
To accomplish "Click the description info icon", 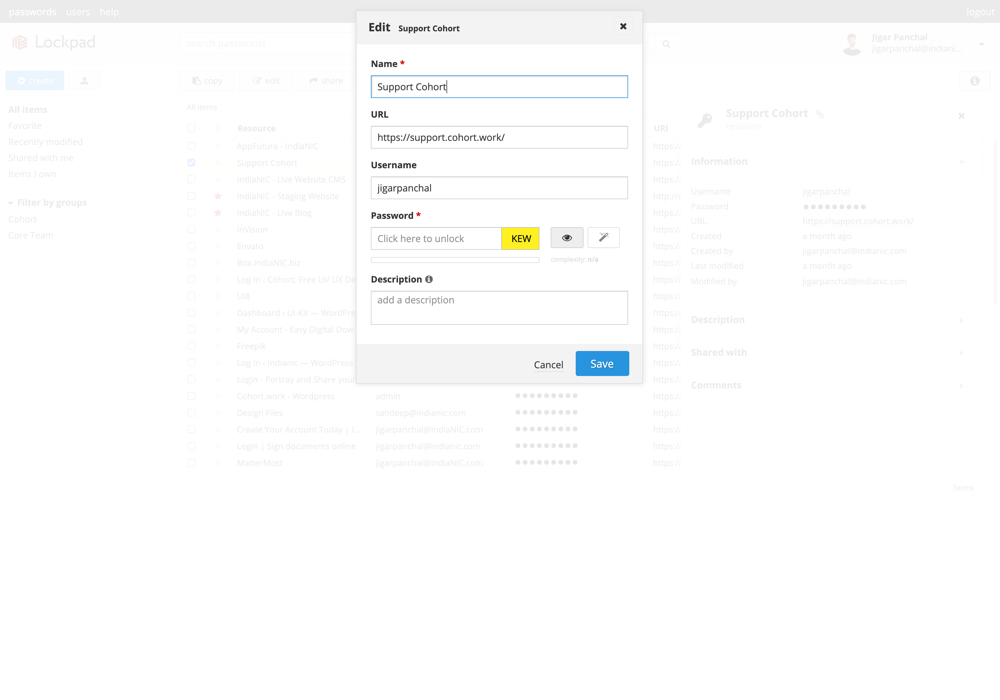I will click(x=429, y=280).
